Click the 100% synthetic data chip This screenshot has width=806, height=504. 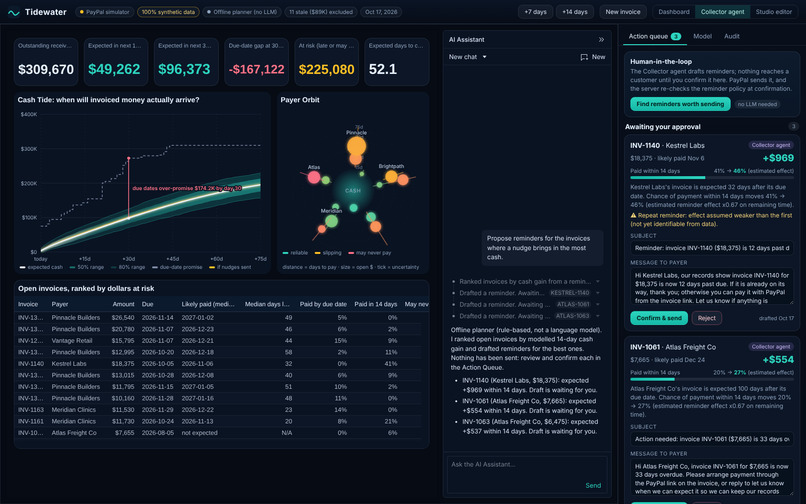[x=169, y=12]
